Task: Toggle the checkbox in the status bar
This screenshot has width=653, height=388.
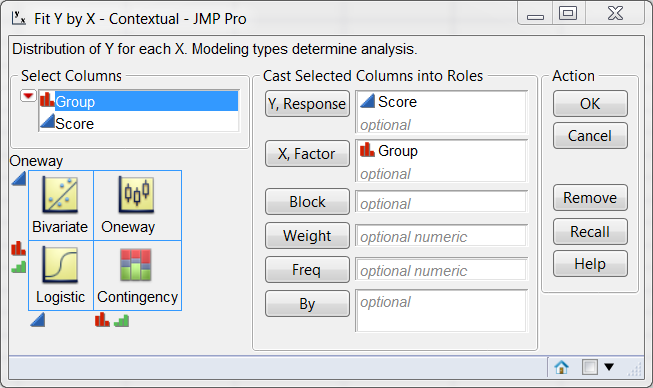Action: click(590, 367)
